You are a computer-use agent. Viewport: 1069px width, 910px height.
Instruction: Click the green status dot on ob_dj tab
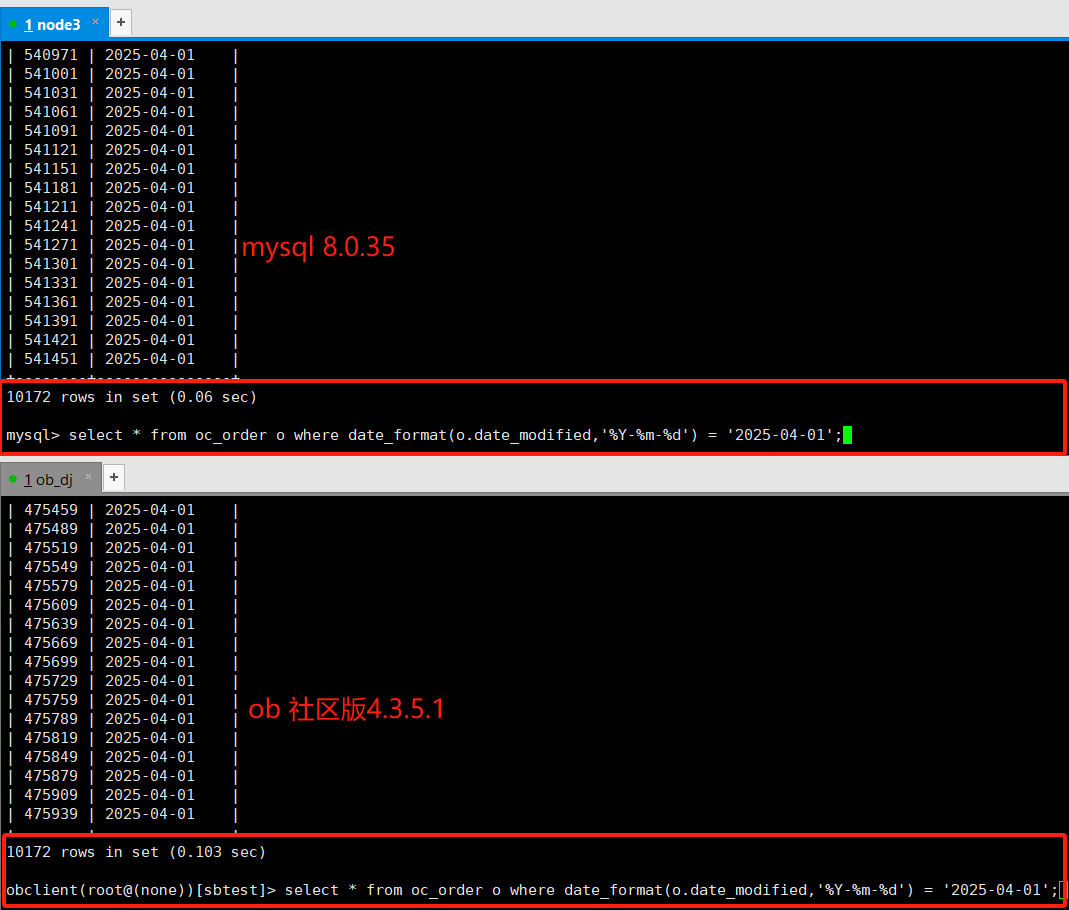point(13,479)
